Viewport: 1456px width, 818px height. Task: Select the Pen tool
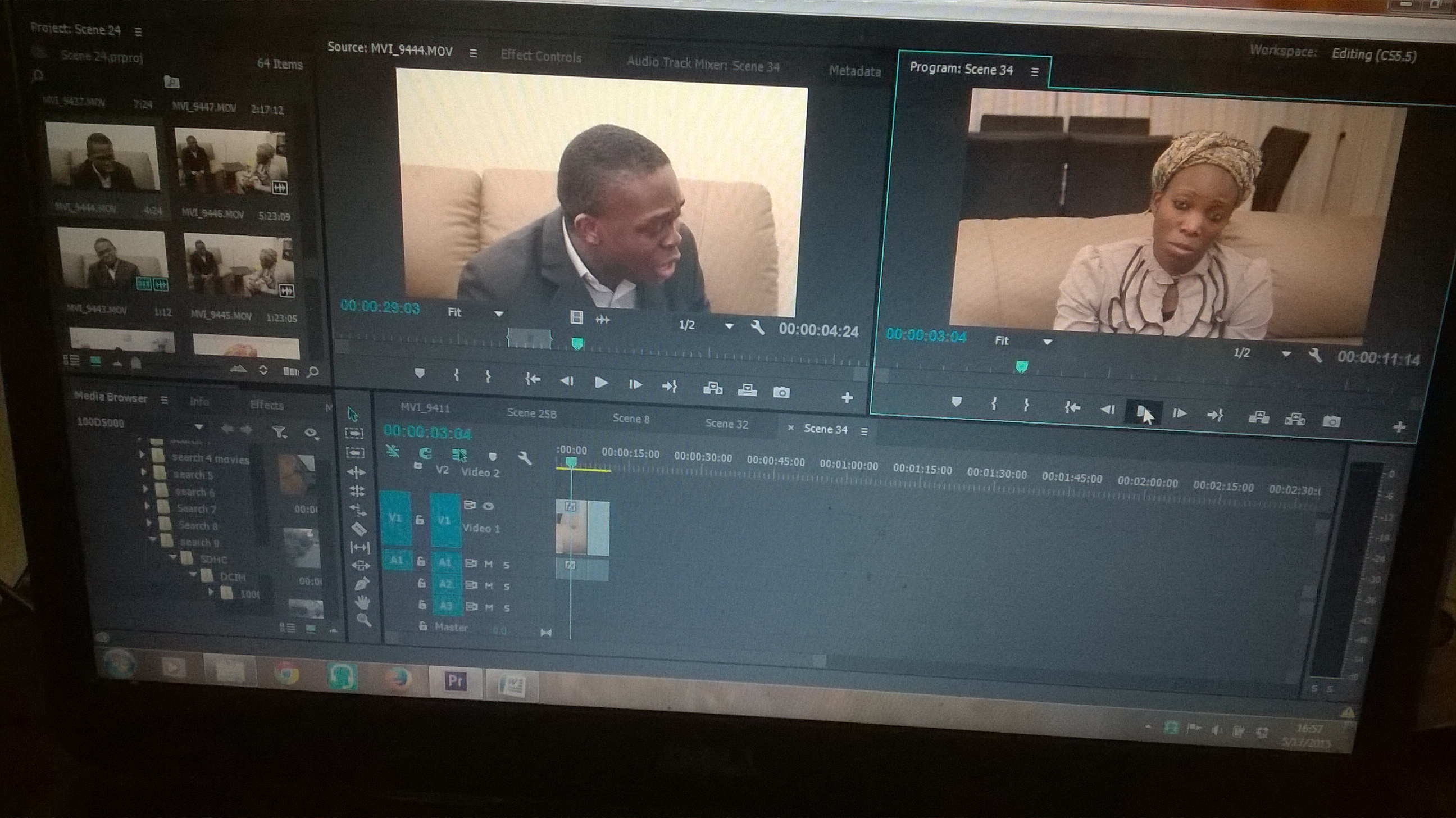click(361, 583)
